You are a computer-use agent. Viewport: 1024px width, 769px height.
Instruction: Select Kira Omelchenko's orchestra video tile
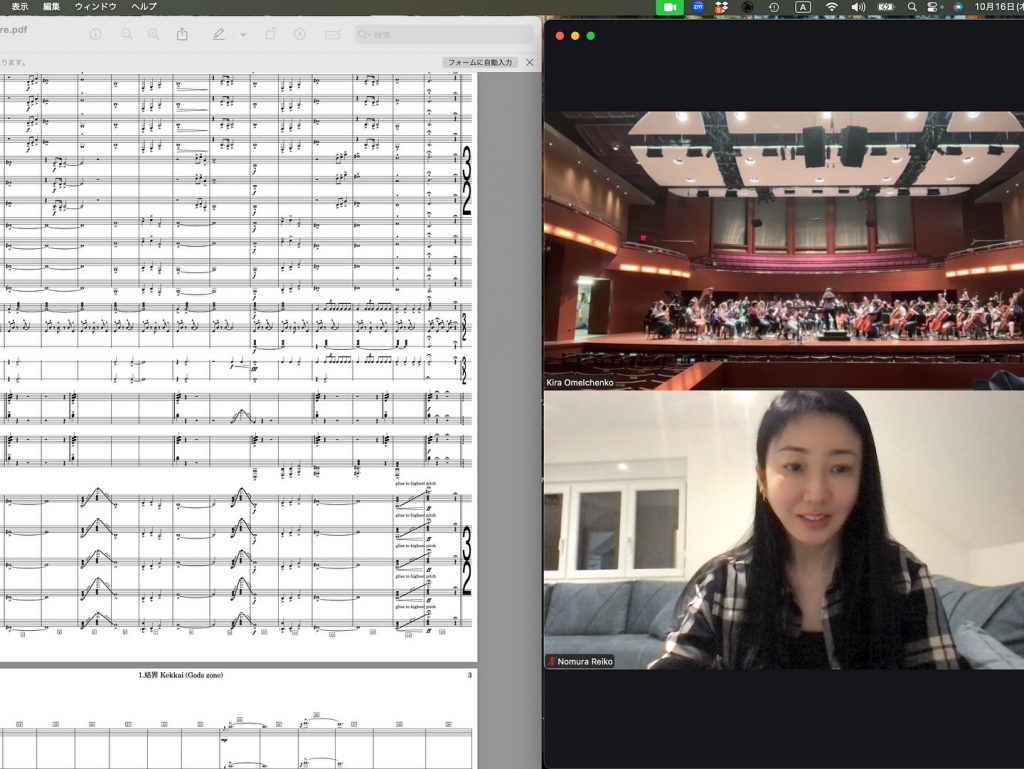(783, 250)
